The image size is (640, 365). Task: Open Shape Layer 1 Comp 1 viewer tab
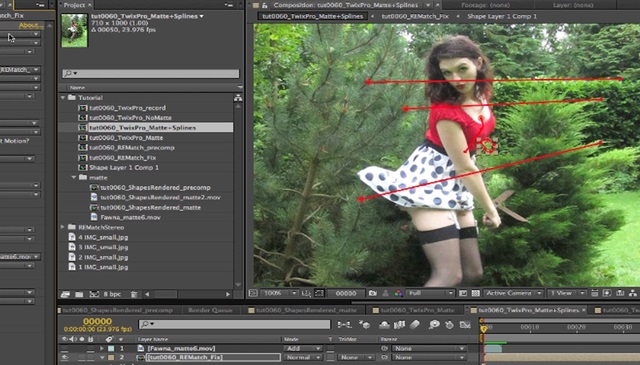[x=502, y=16]
